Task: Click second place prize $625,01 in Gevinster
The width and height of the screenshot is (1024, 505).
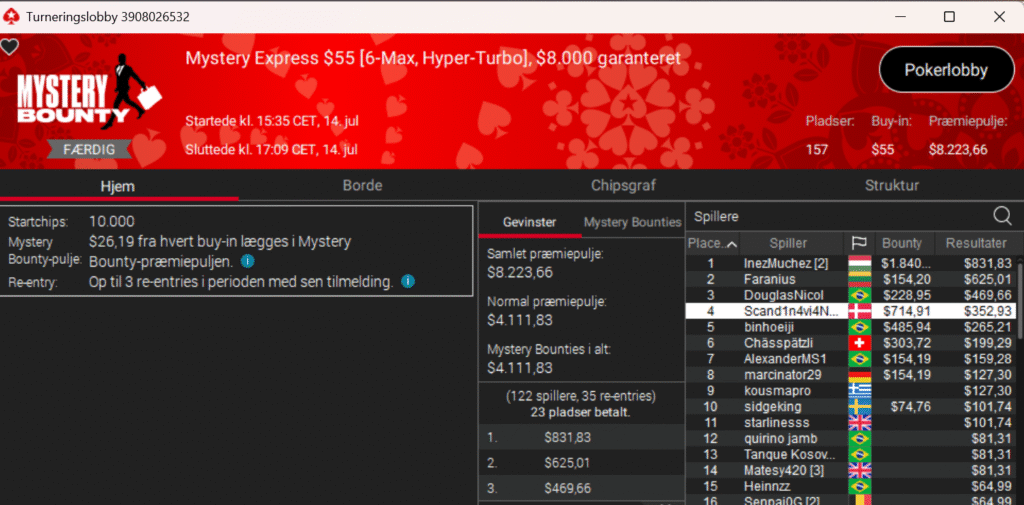Action: 567,463
